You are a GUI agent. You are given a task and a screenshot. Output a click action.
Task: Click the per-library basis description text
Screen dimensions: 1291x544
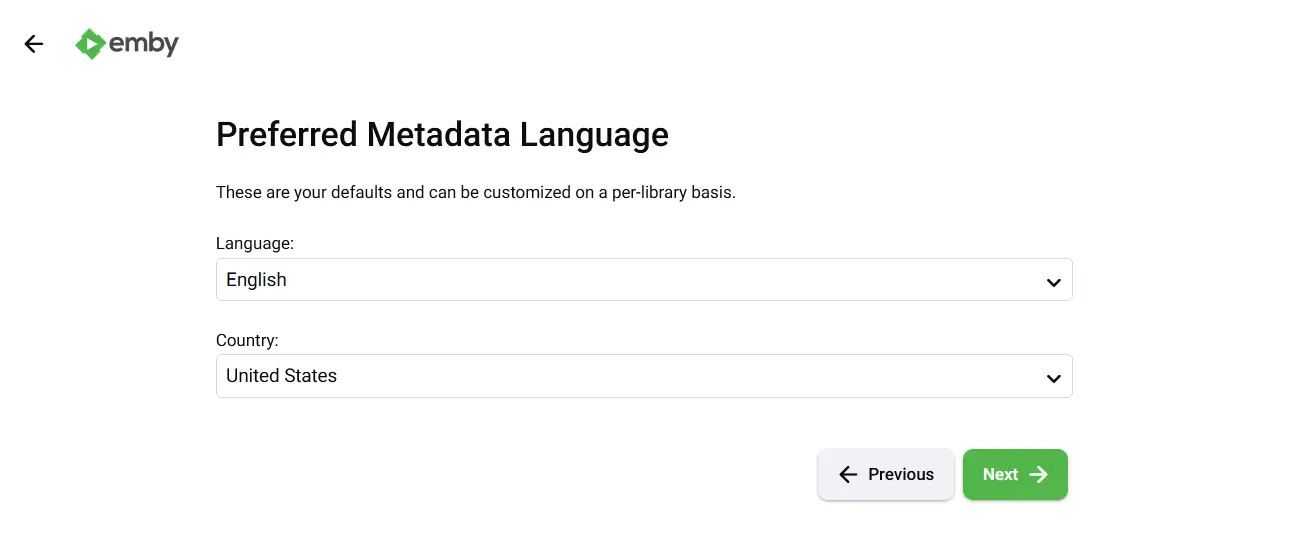point(476,192)
